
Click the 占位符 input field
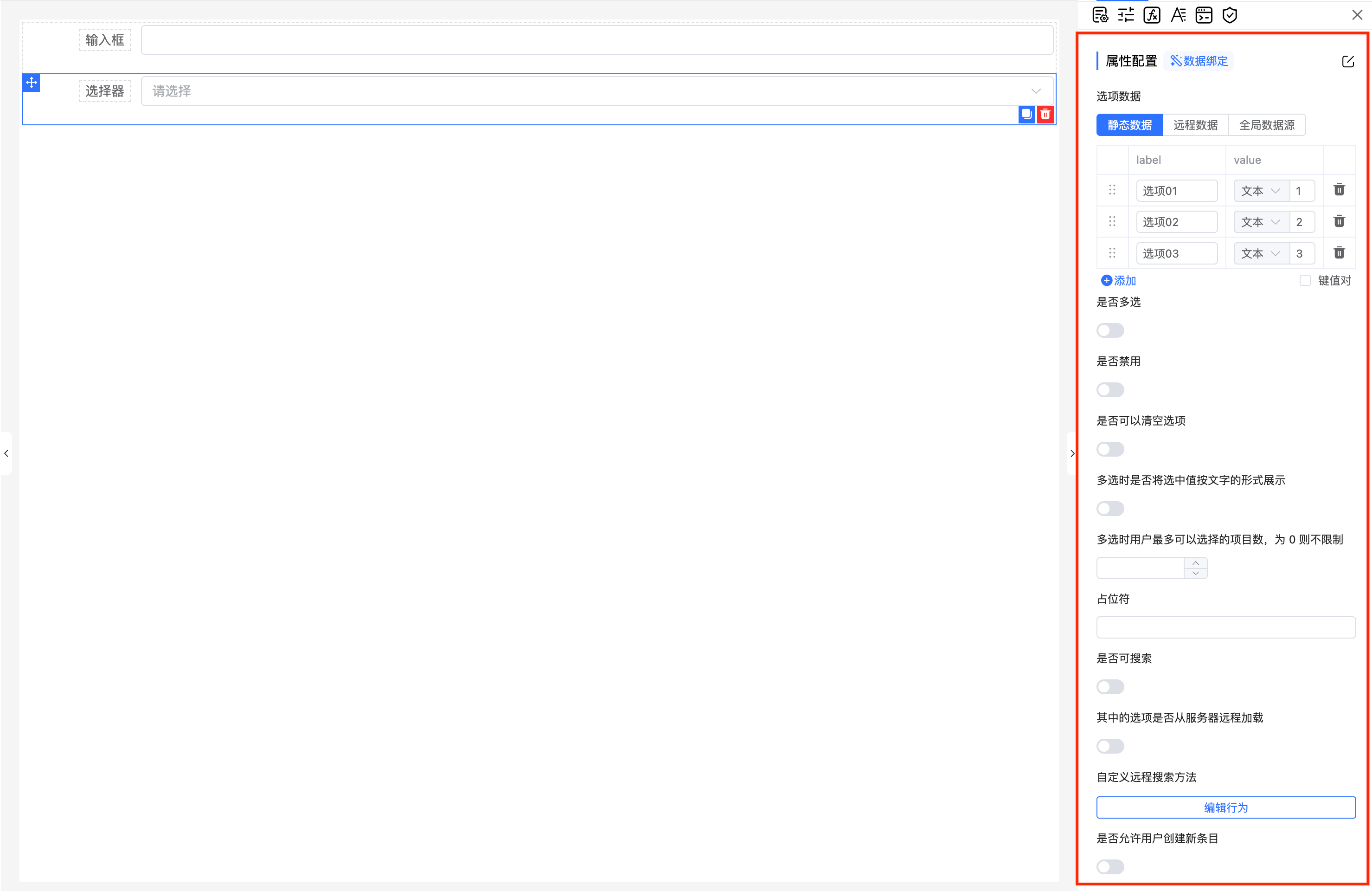click(x=1225, y=627)
